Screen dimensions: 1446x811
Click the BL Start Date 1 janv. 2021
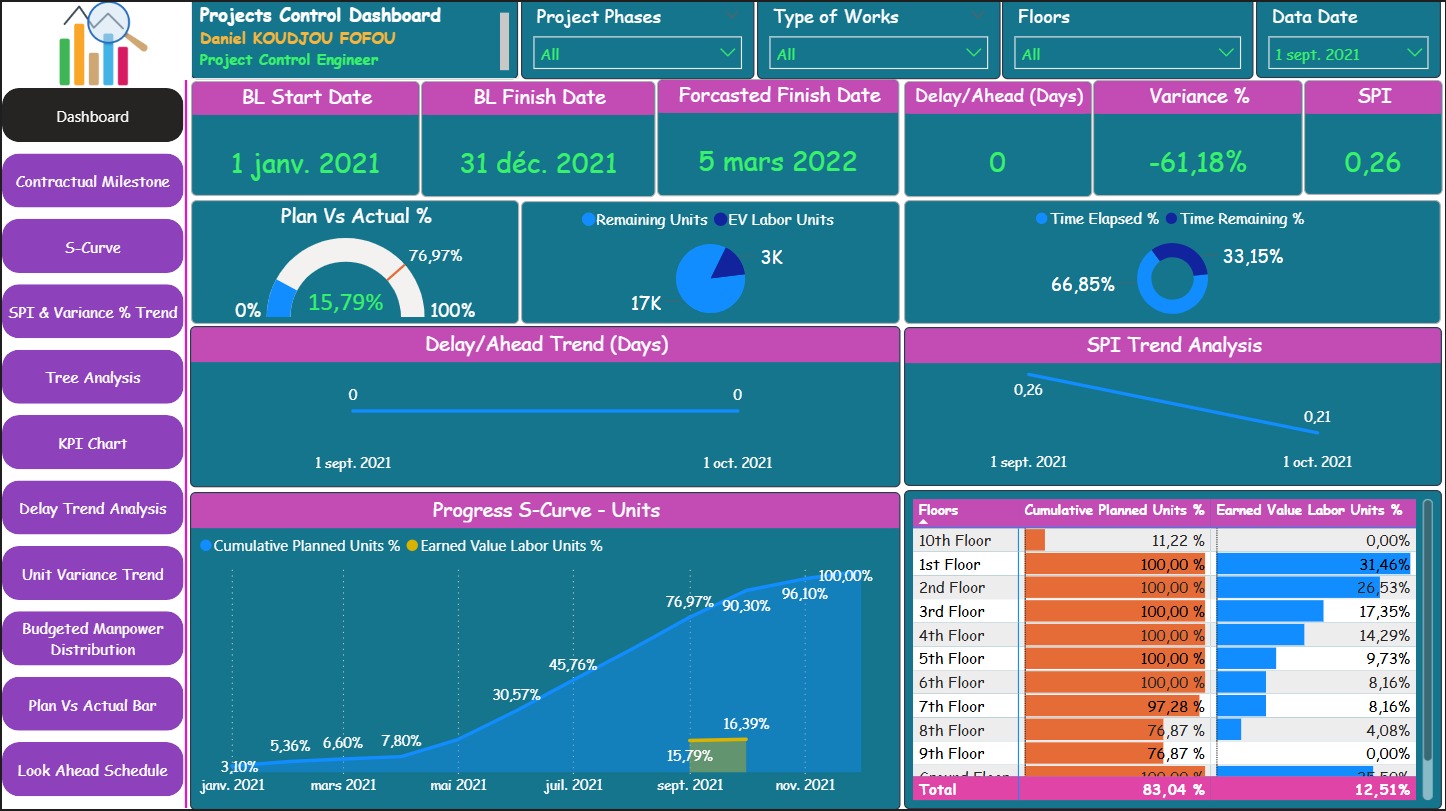pyautogui.click(x=305, y=163)
